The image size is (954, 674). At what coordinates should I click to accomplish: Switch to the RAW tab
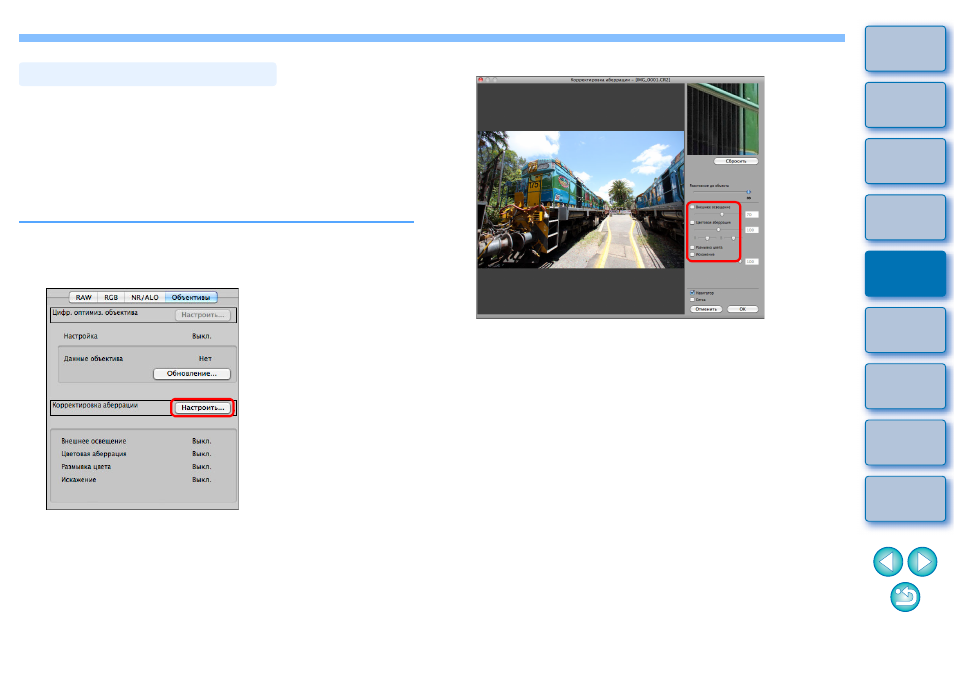tap(83, 297)
